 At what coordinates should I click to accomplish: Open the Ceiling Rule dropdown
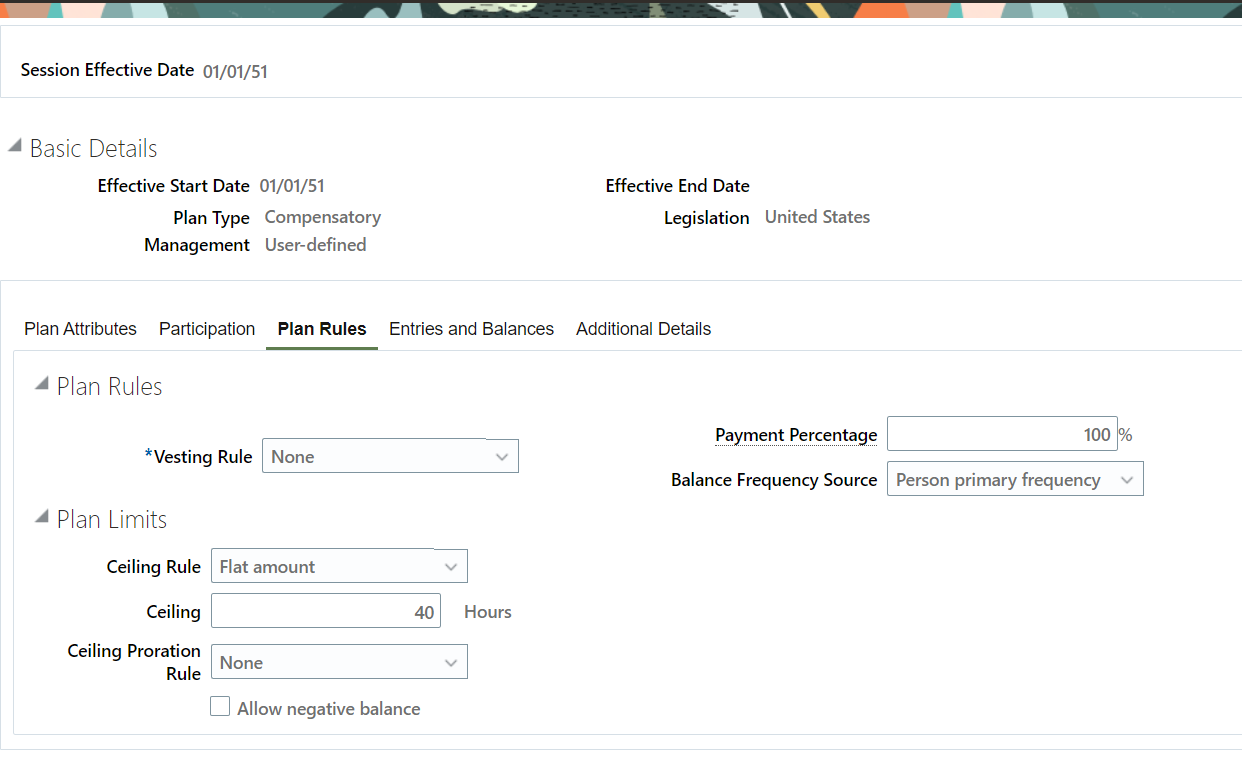point(339,566)
